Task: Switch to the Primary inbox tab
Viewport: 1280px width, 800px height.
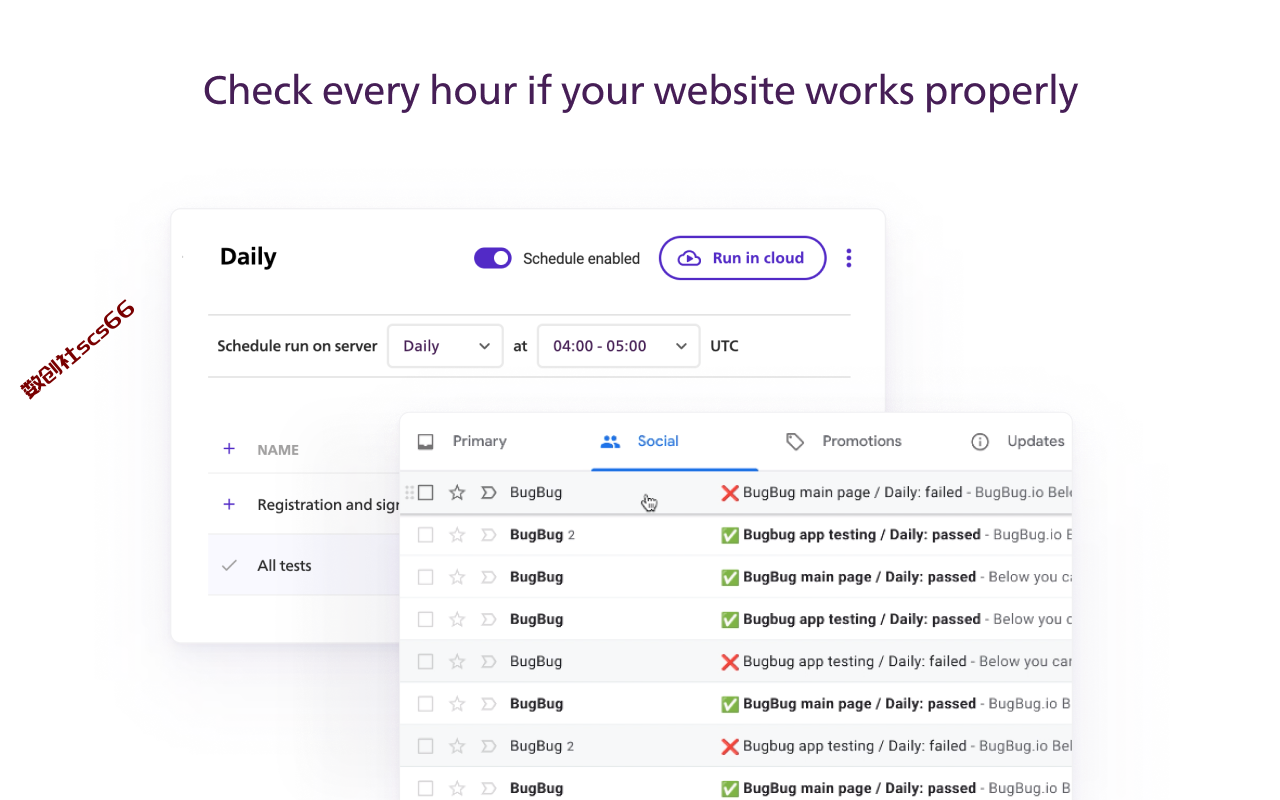Action: tap(462, 441)
